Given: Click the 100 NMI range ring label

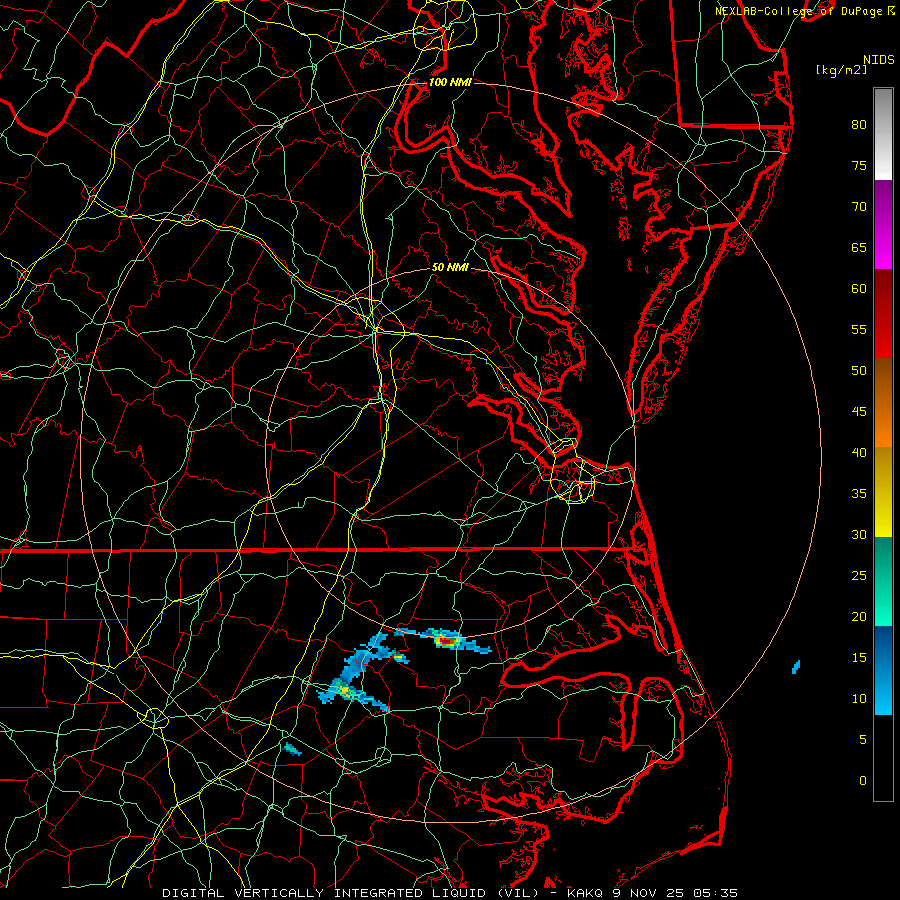Looking at the screenshot, I should point(449,82).
